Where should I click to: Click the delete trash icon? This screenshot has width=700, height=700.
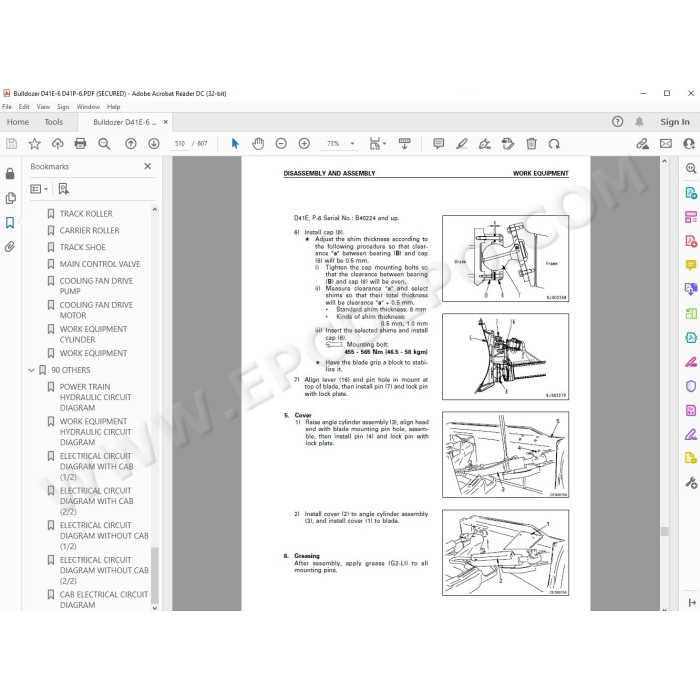coord(531,144)
